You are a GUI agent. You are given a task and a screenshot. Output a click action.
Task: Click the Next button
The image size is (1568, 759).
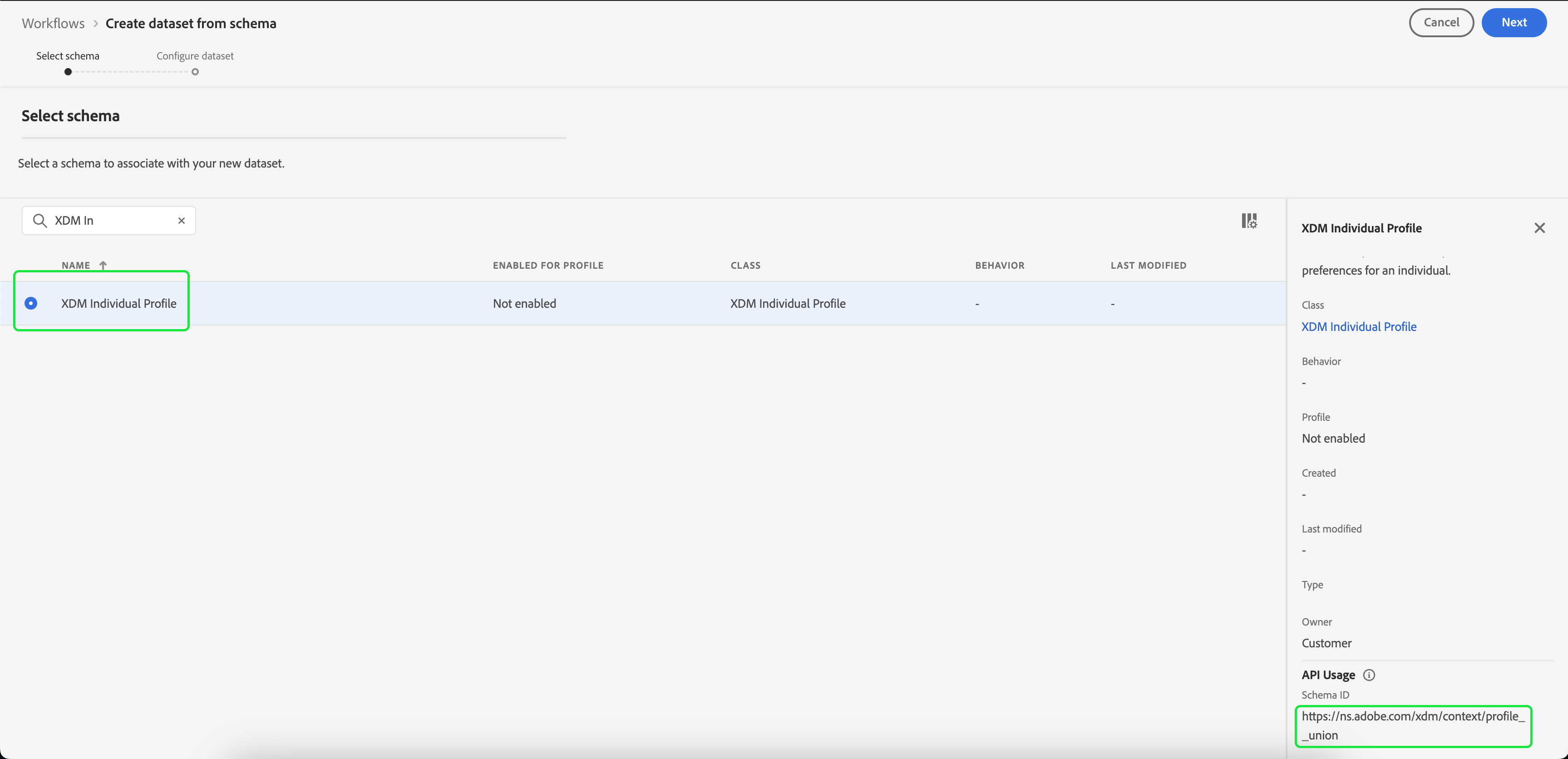click(1513, 23)
